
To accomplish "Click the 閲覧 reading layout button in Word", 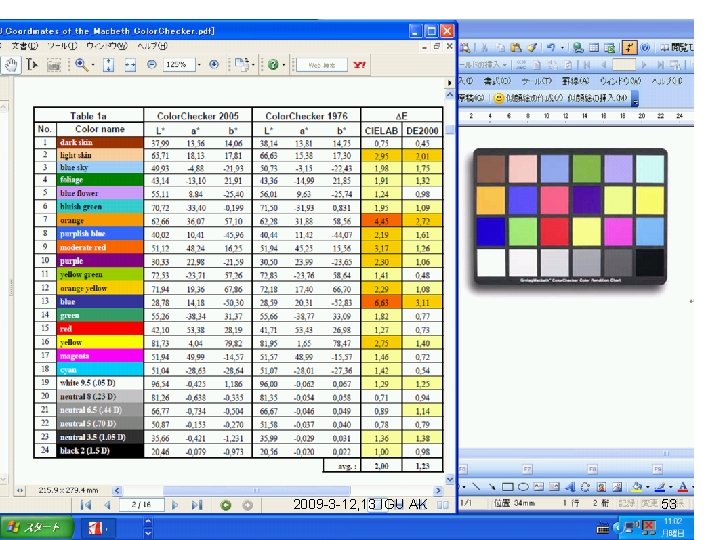I will click(x=677, y=47).
